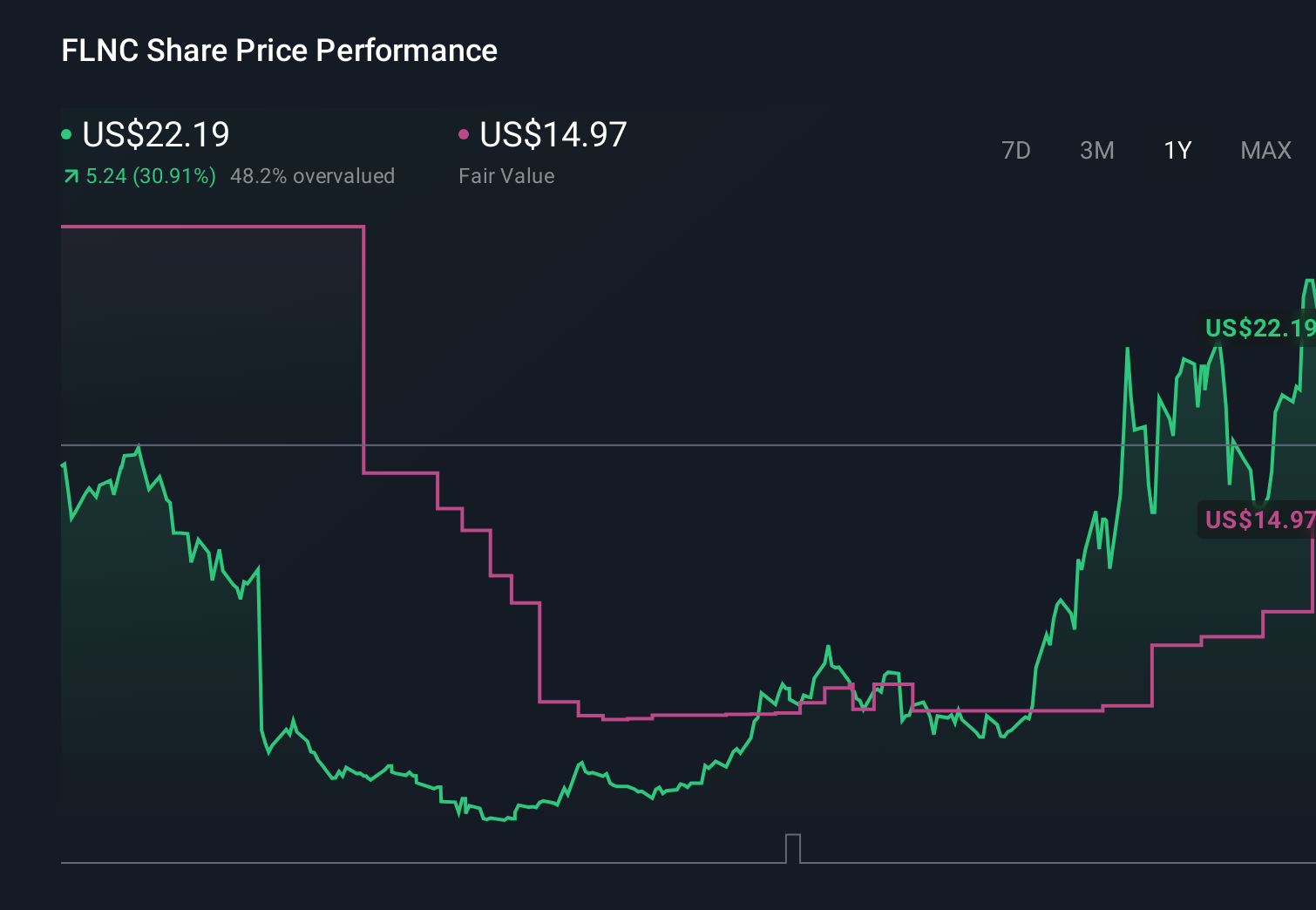Click the green US$22.19 chart price tag
Viewport: 1316px width, 910px height.
(x=1258, y=329)
